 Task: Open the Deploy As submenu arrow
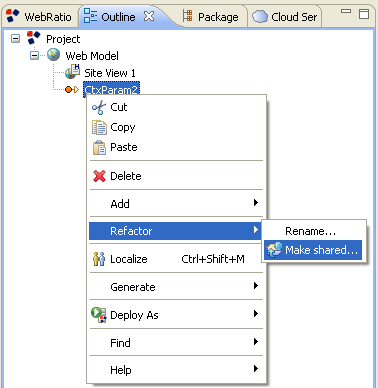[256, 314]
